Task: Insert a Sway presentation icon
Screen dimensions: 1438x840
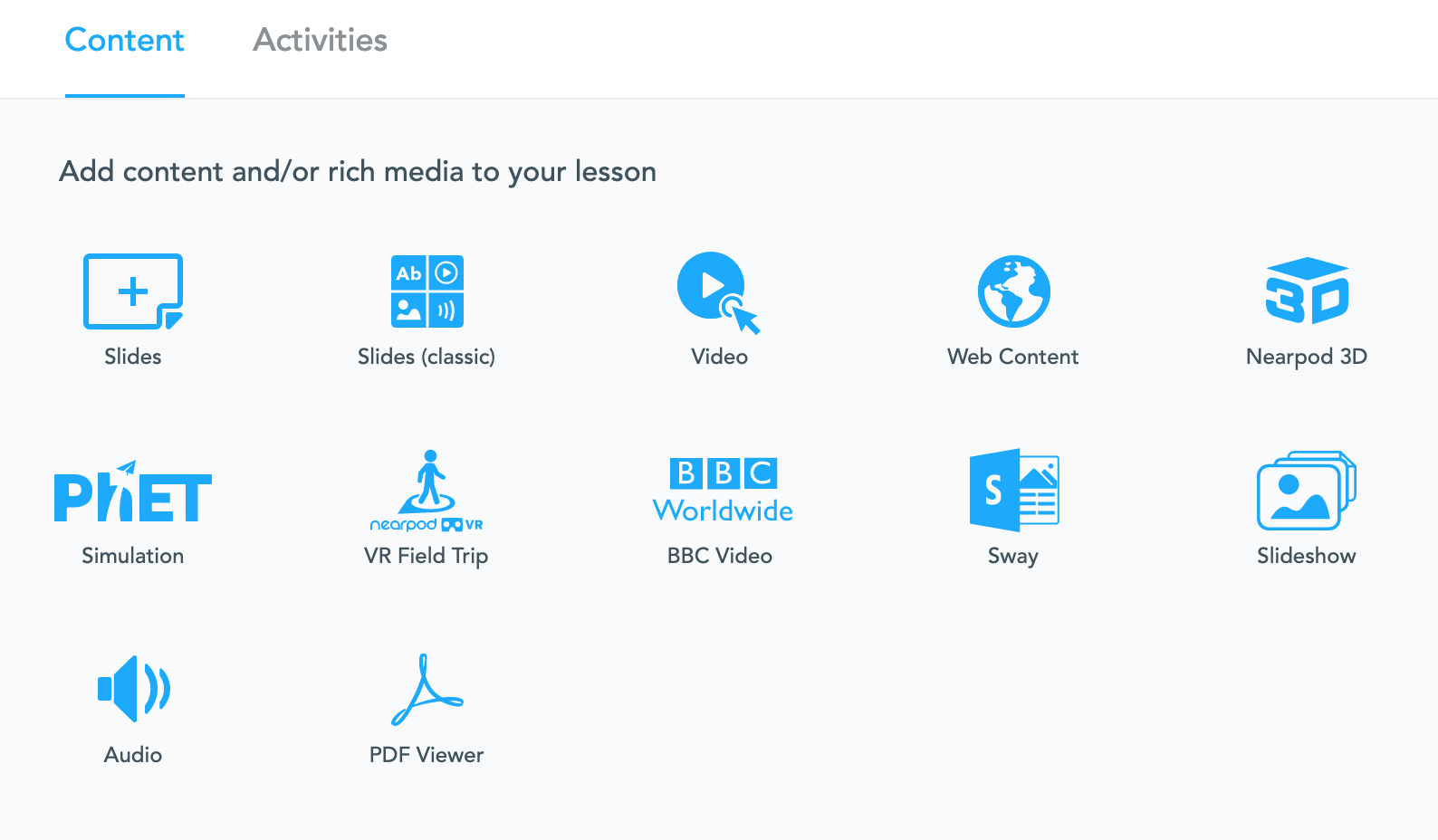Action: pyautogui.click(x=1014, y=490)
